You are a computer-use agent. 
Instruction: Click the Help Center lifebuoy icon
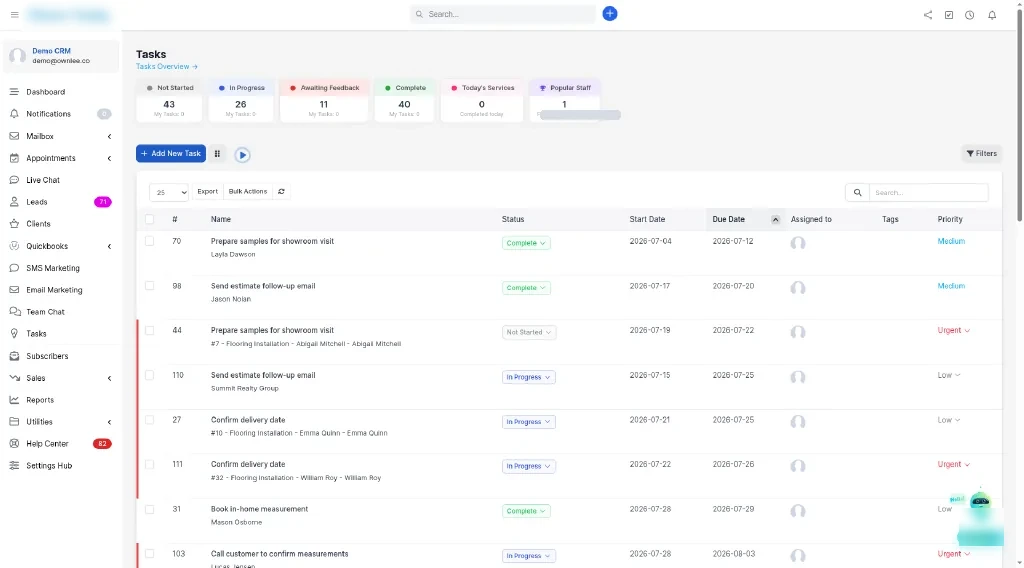tap(14, 444)
